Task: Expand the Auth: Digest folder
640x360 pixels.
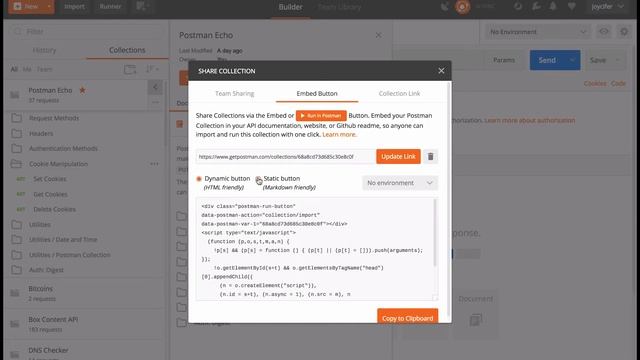Action: 46,270
